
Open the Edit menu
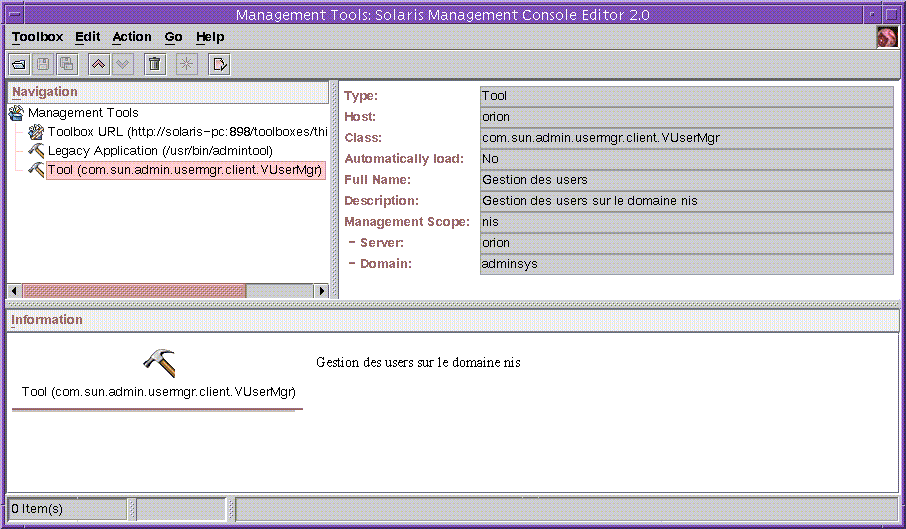point(88,37)
